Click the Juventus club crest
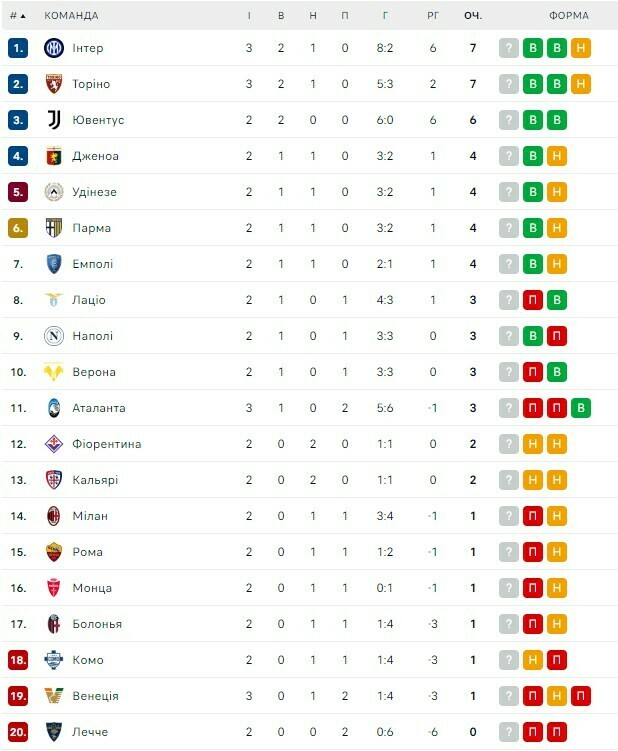 pos(54,120)
